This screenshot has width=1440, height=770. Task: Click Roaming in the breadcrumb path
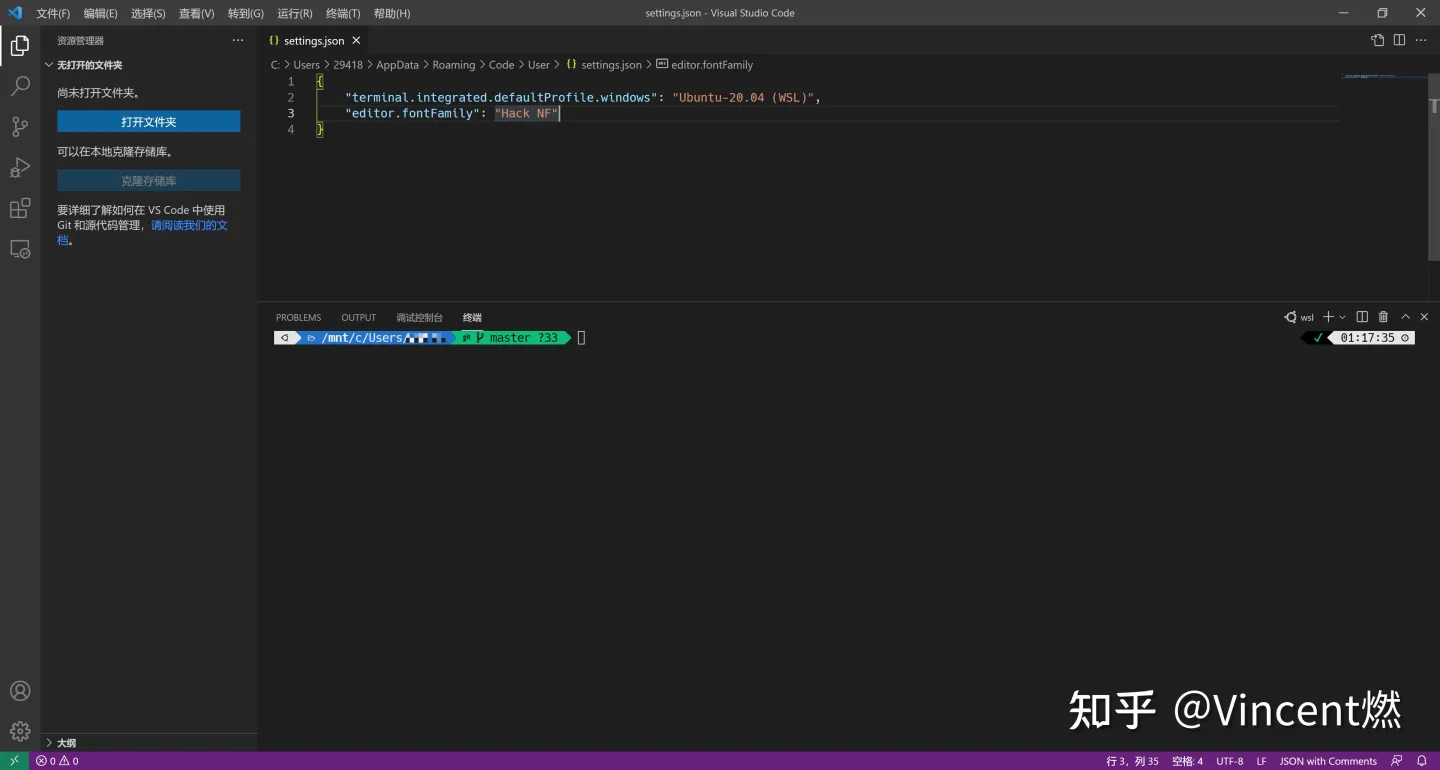pos(454,65)
